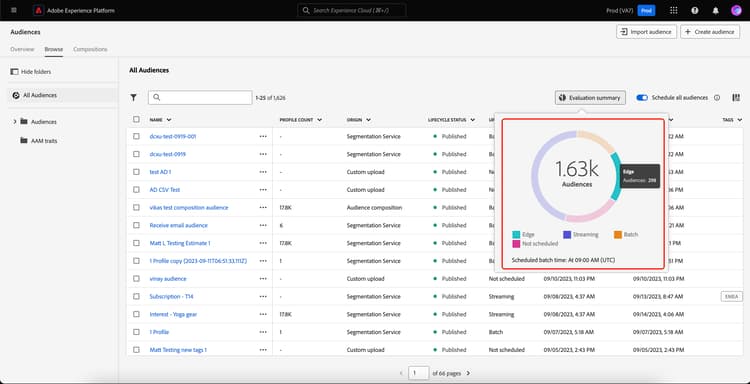Click the Edge segment of the donut chart
Image resolution: width=750 pixels, height=384 pixels.
pos(617,176)
